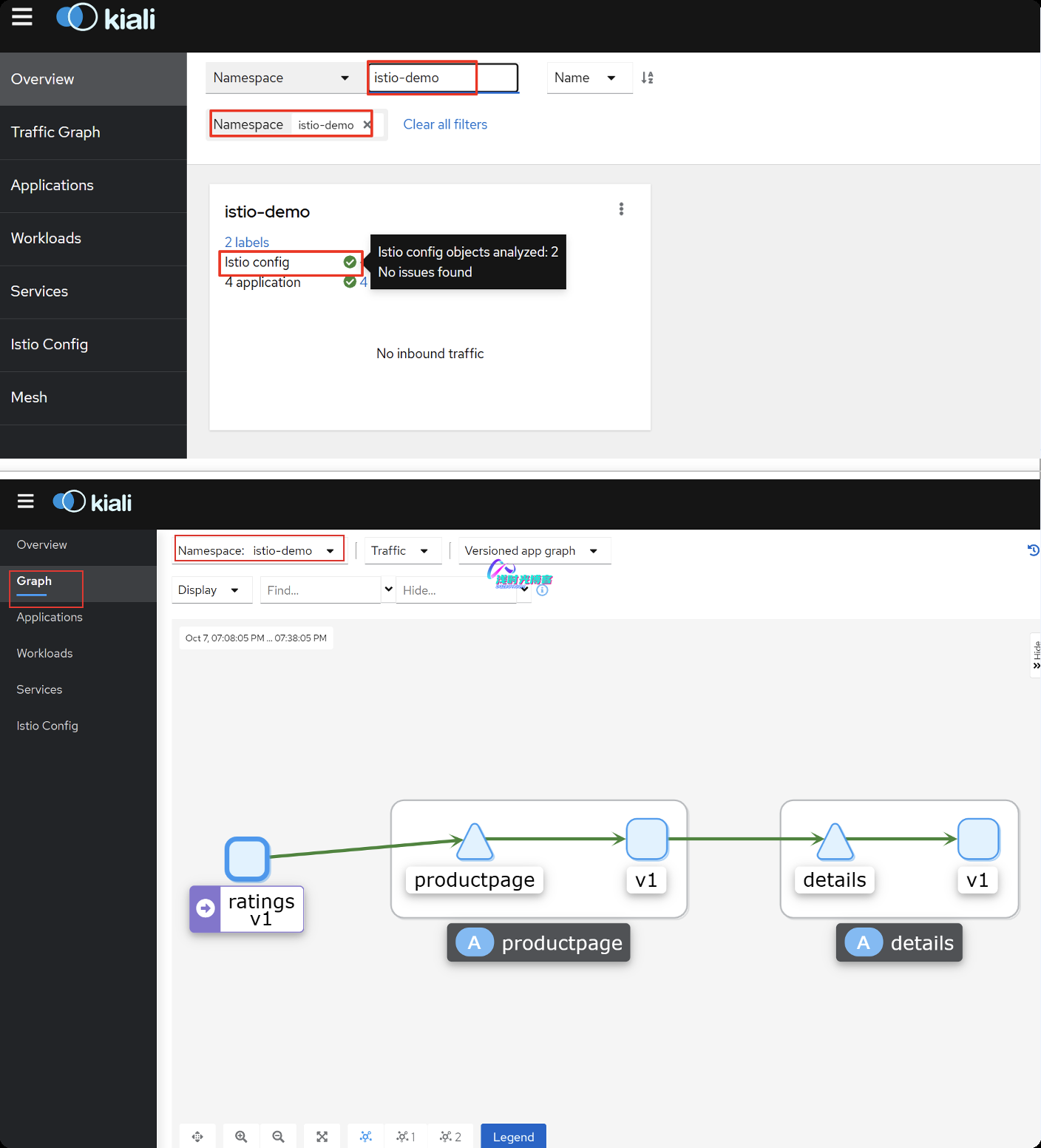Click the Clear all filters link

445,124
